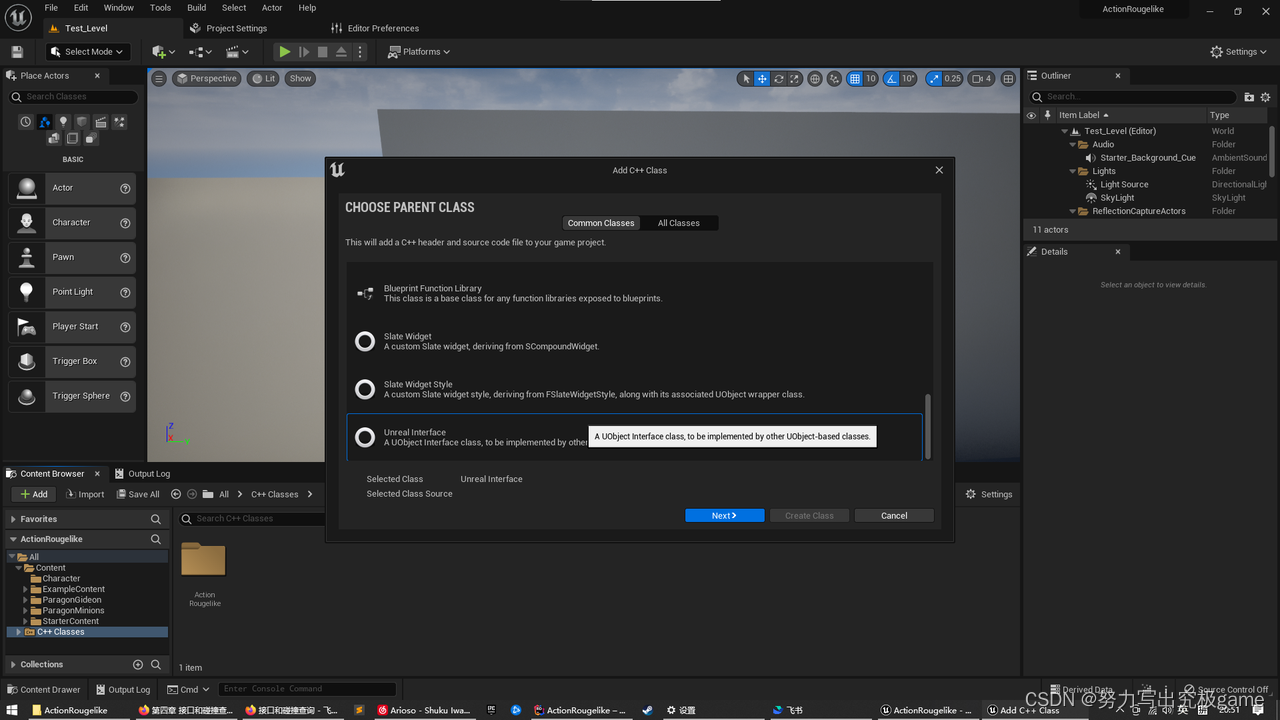Select the viewport select-objects cursor tool
The width and height of the screenshot is (1280, 720).
(745, 78)
